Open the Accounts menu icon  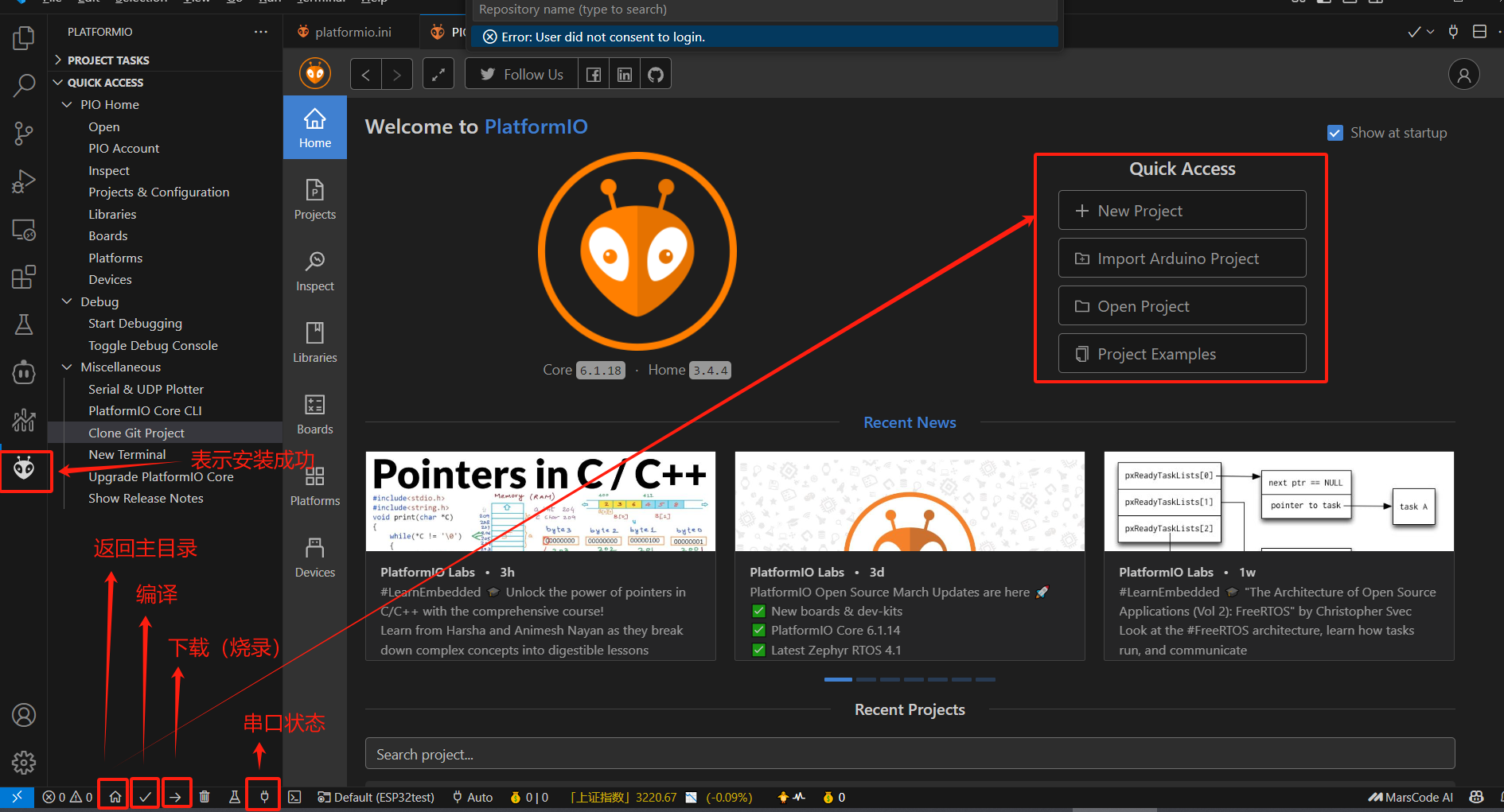[x=24, y=716]
